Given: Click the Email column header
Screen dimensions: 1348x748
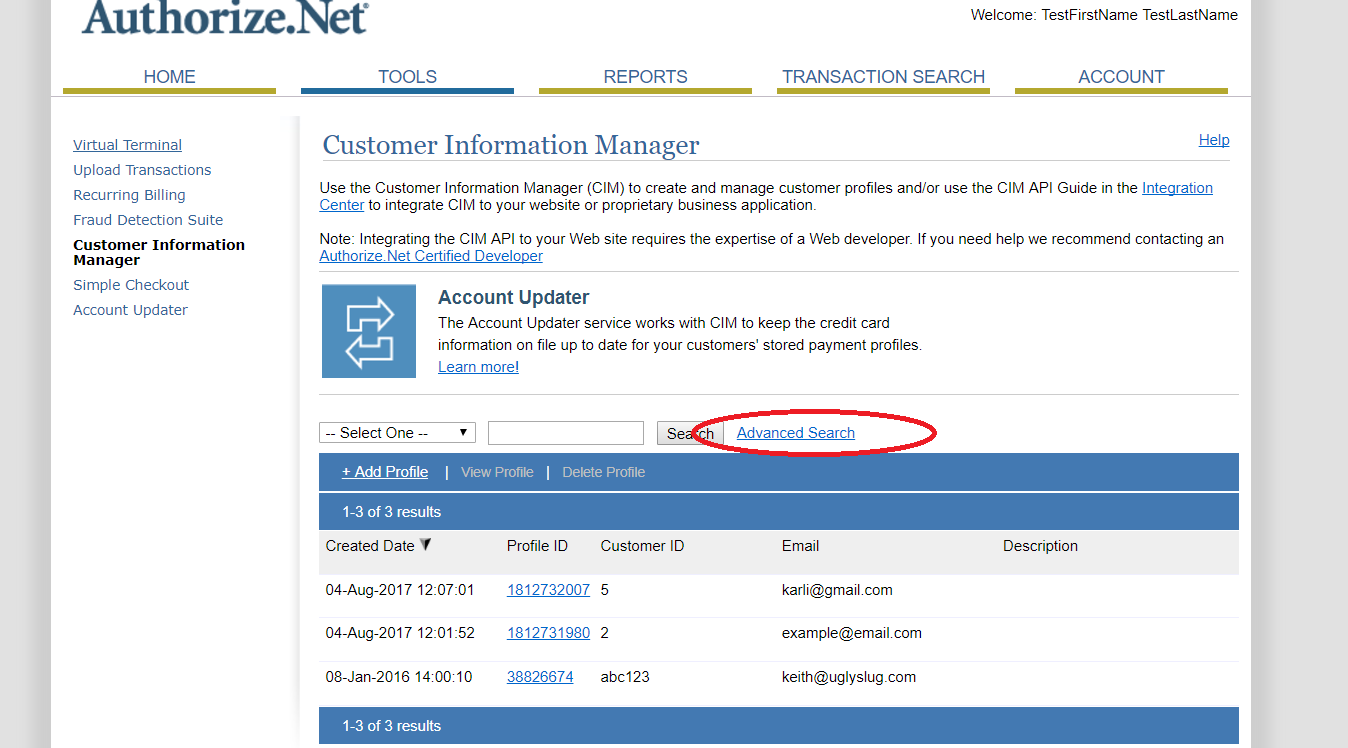Looking at the screenshot, I should [x=800, y=546].
